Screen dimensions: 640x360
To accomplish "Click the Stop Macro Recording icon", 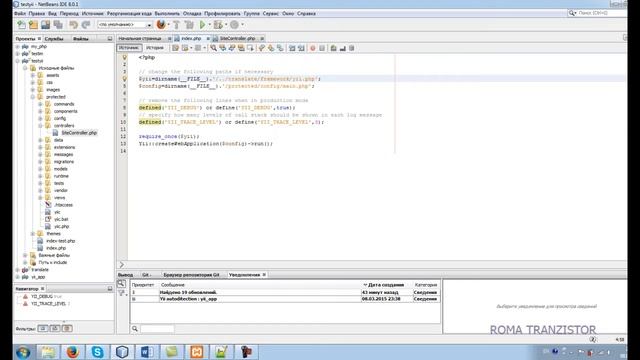I will point(322,48).
